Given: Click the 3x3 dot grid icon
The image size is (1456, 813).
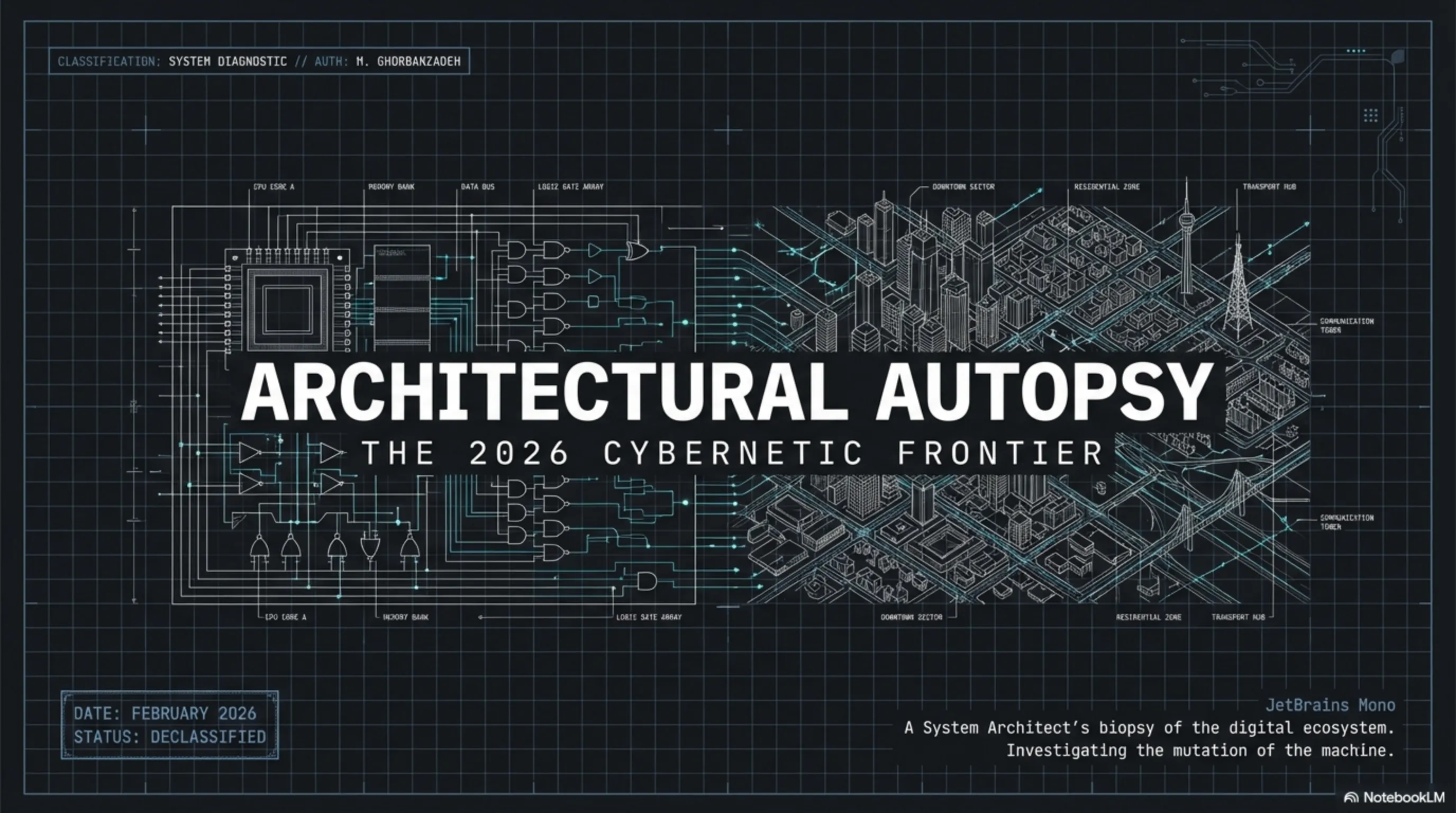Looking at the screenshot, I should [x=1370, y=115].
